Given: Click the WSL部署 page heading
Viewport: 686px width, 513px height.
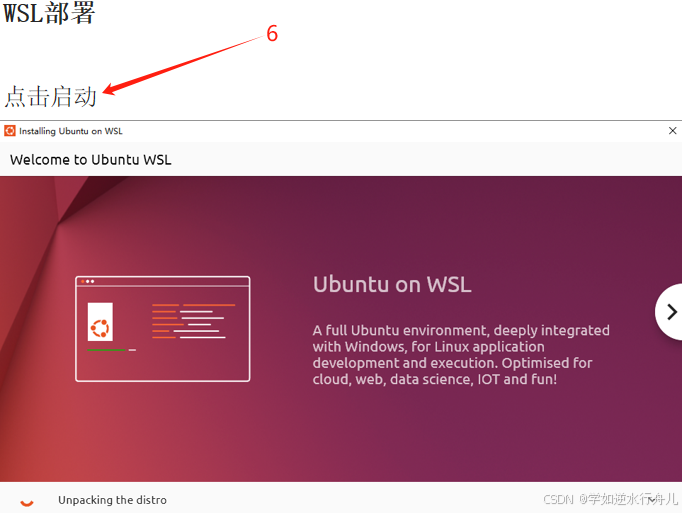Looking at the screenshot, I should point(49,13).
